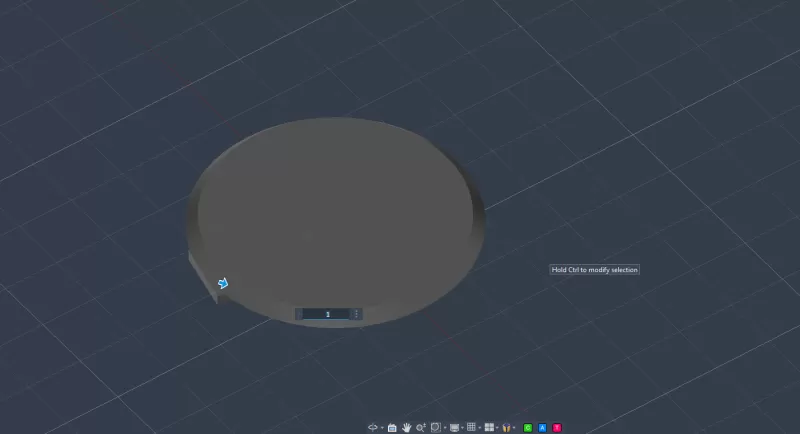Toggle the blue A indicator button
800x434 pixels.
point(542,427)
